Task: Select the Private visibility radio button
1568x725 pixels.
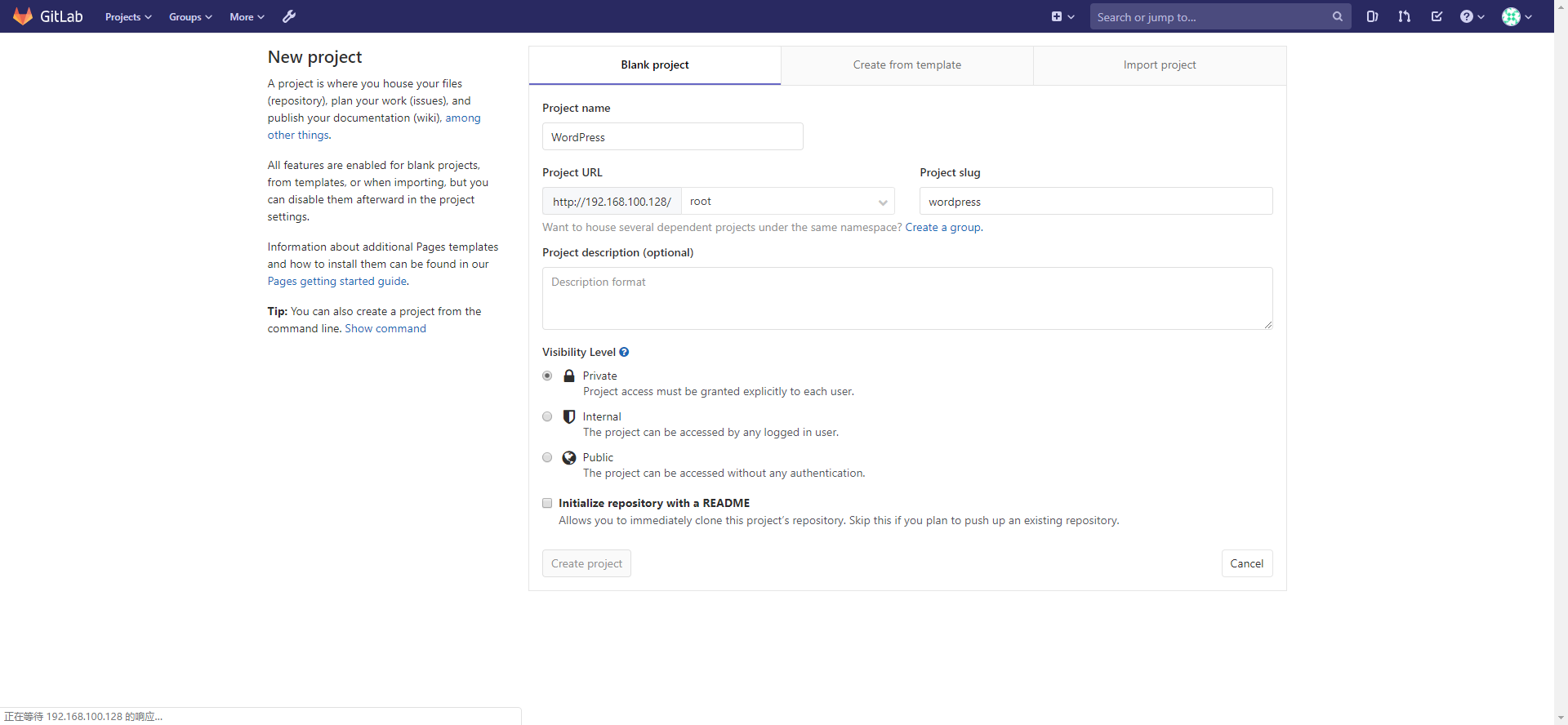Action: tap(547, 376)
